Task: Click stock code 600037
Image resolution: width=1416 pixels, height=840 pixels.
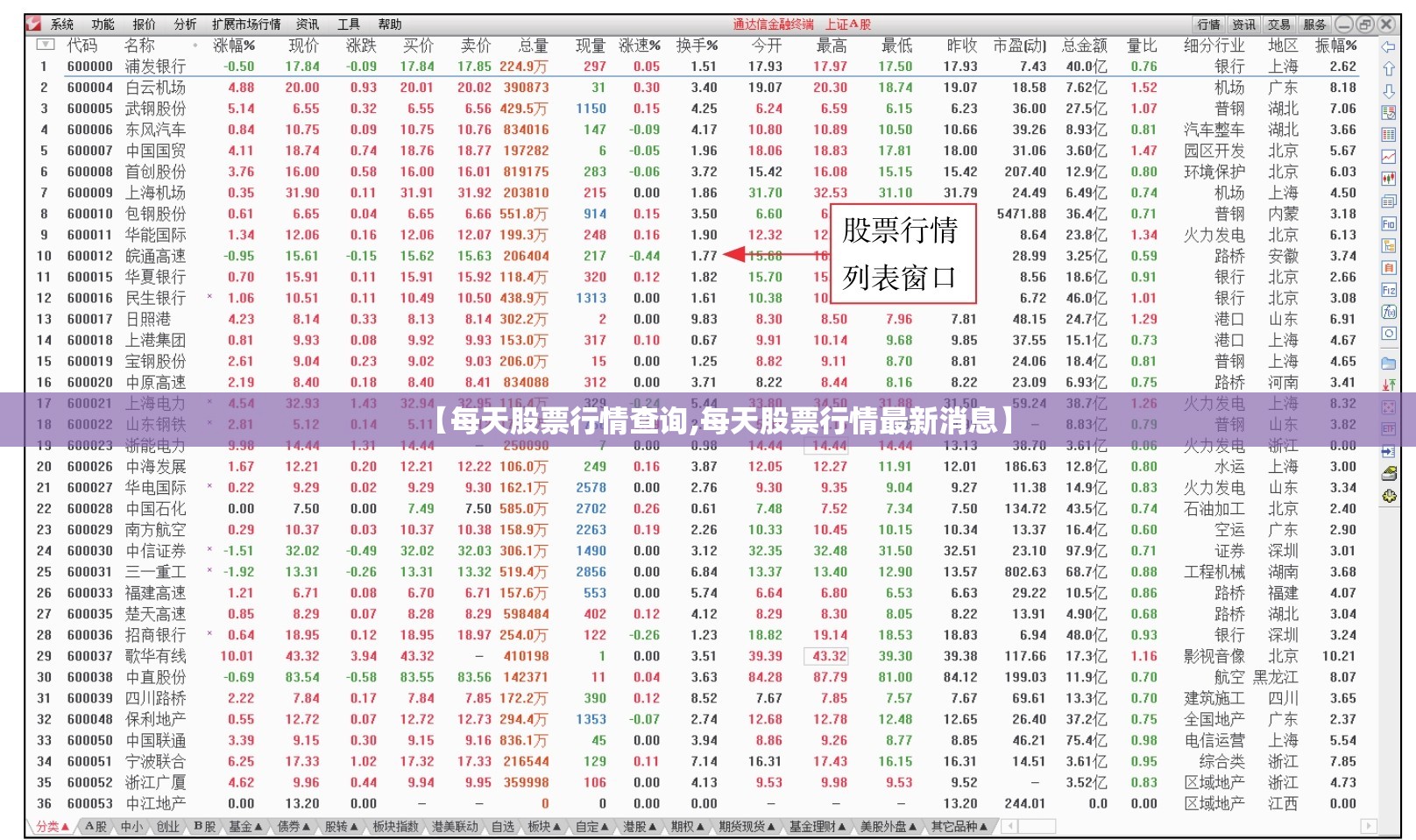Action: (90, 656)
